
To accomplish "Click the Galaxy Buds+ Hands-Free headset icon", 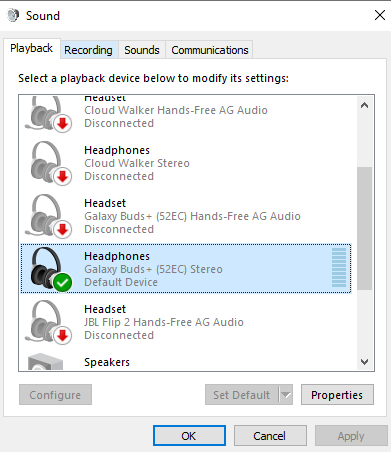I will 48,216.
